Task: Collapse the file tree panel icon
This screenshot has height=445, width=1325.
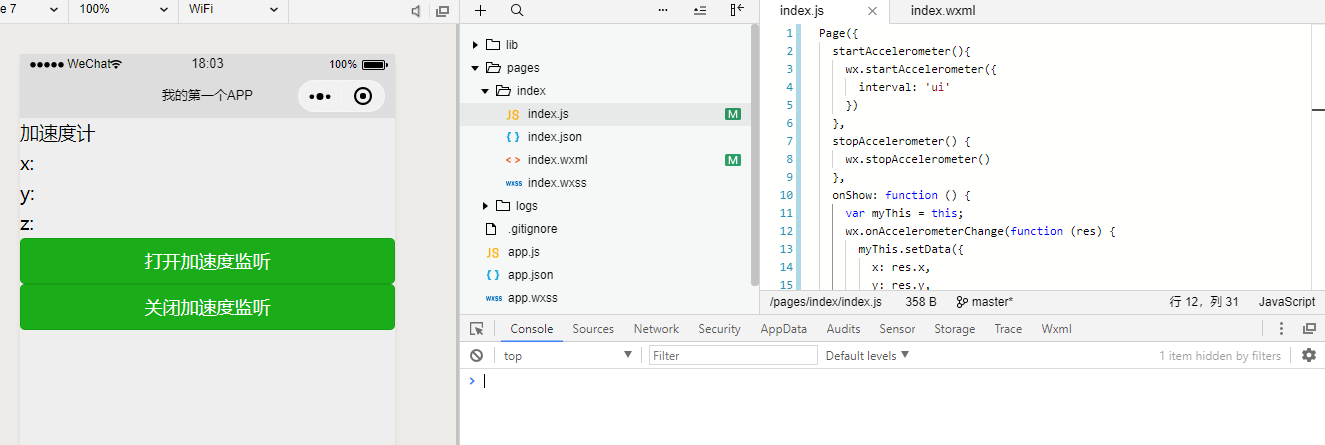Action: (x=737, y=10)
